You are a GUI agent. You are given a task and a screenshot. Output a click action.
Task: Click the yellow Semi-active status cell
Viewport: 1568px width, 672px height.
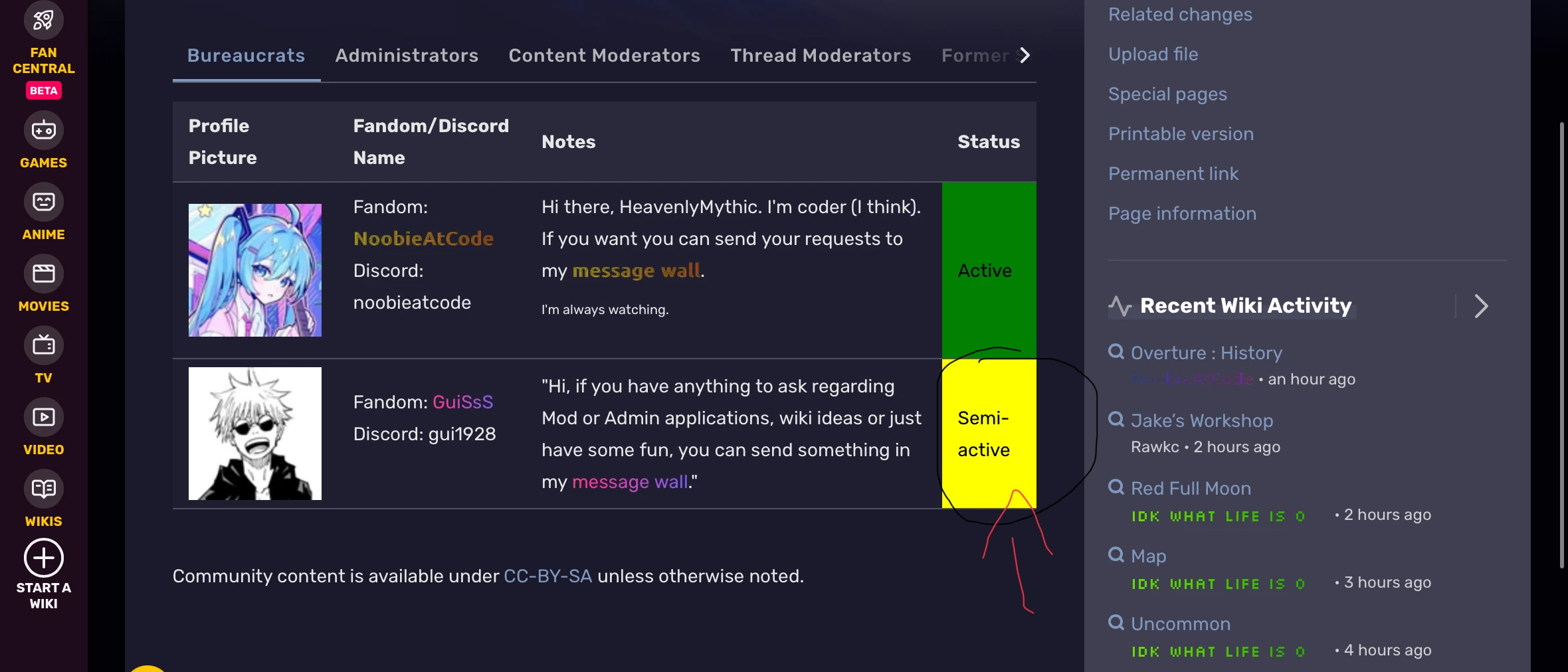[989, 434]
